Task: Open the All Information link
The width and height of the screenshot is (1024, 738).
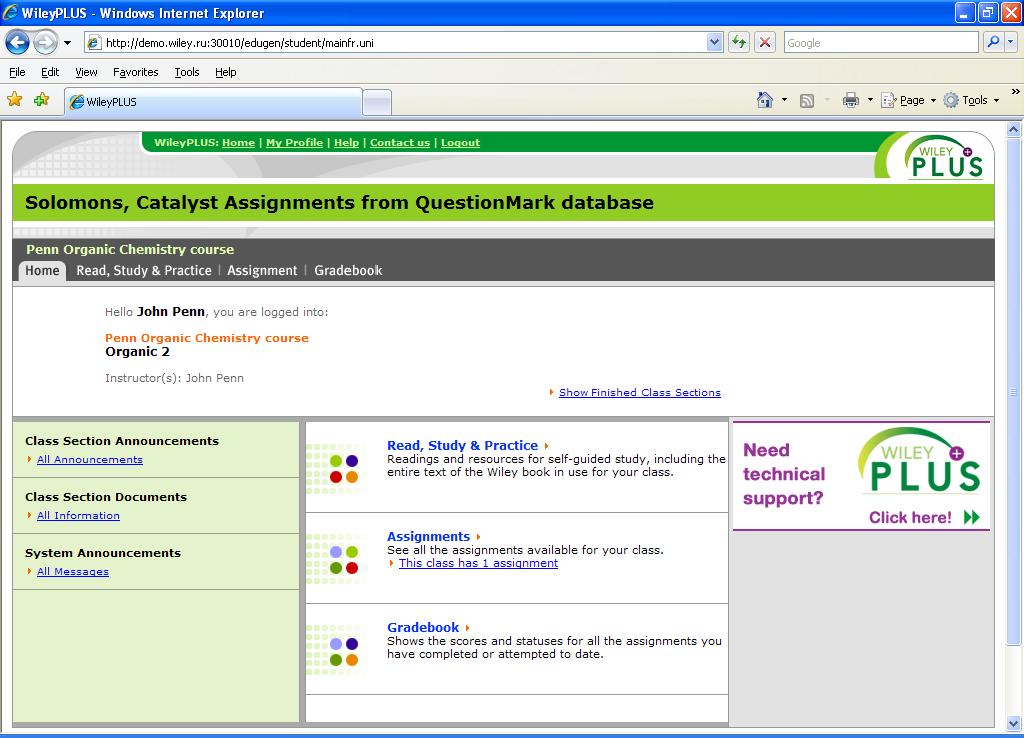Action: tap(78, 516)
